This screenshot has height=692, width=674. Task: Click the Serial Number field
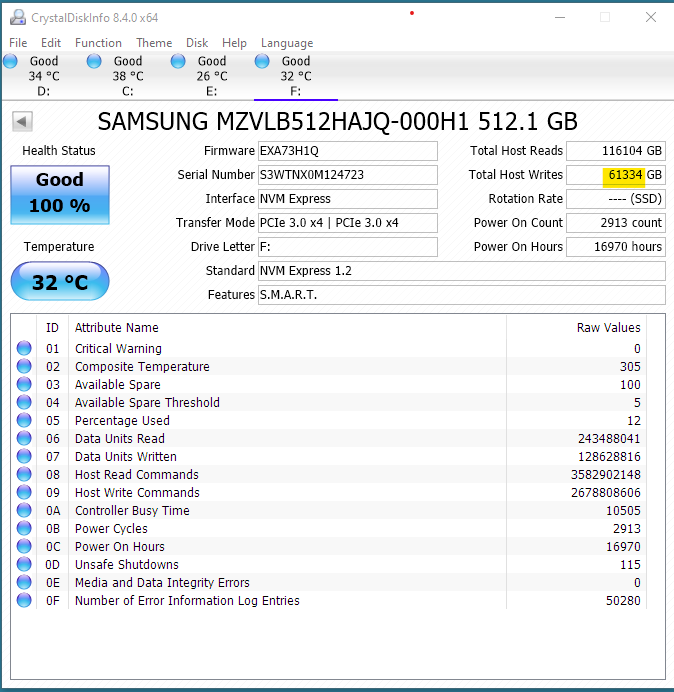(348, 175)
